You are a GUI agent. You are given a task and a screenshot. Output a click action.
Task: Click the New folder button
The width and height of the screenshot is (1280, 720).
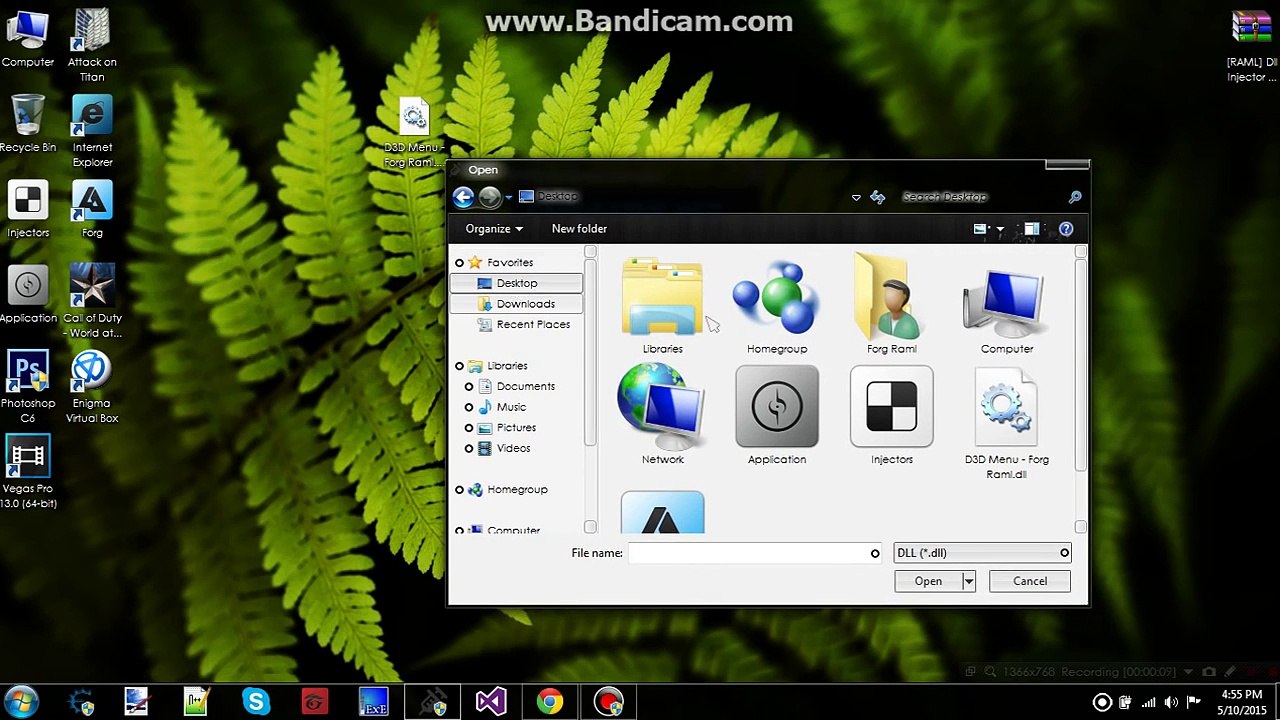click(579, 229)
